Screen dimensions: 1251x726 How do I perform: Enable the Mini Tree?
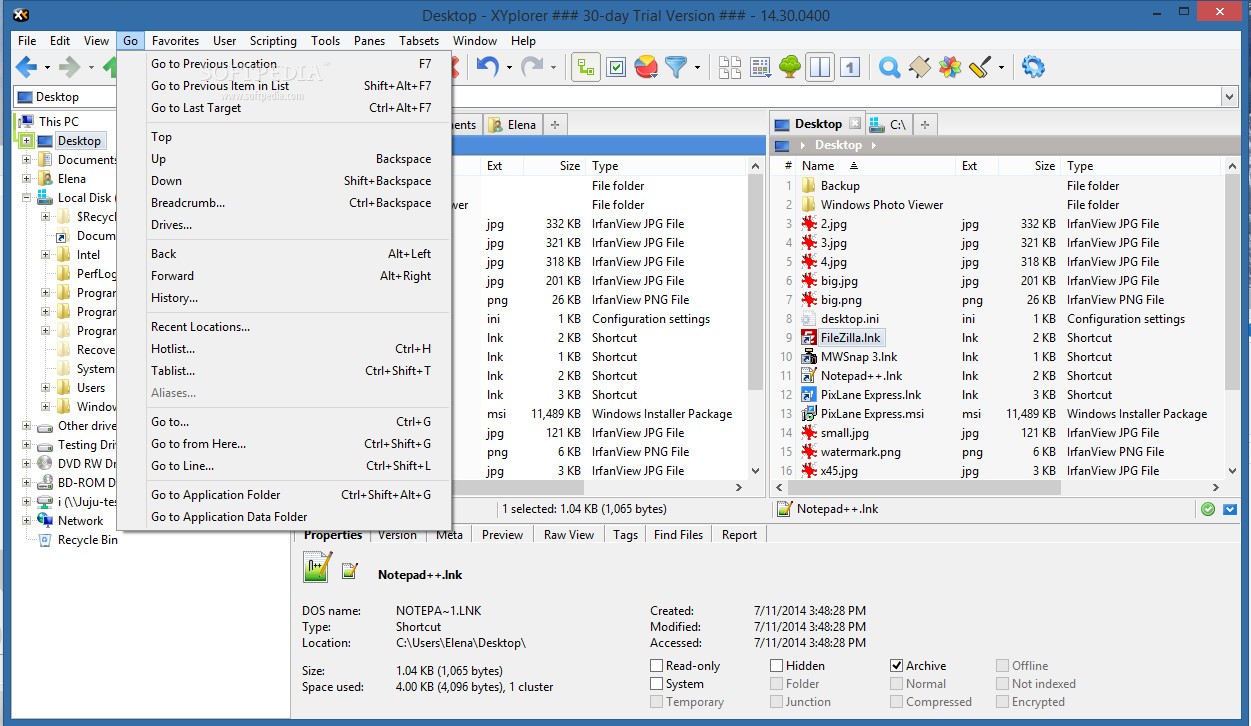click(x=788, y=67)
